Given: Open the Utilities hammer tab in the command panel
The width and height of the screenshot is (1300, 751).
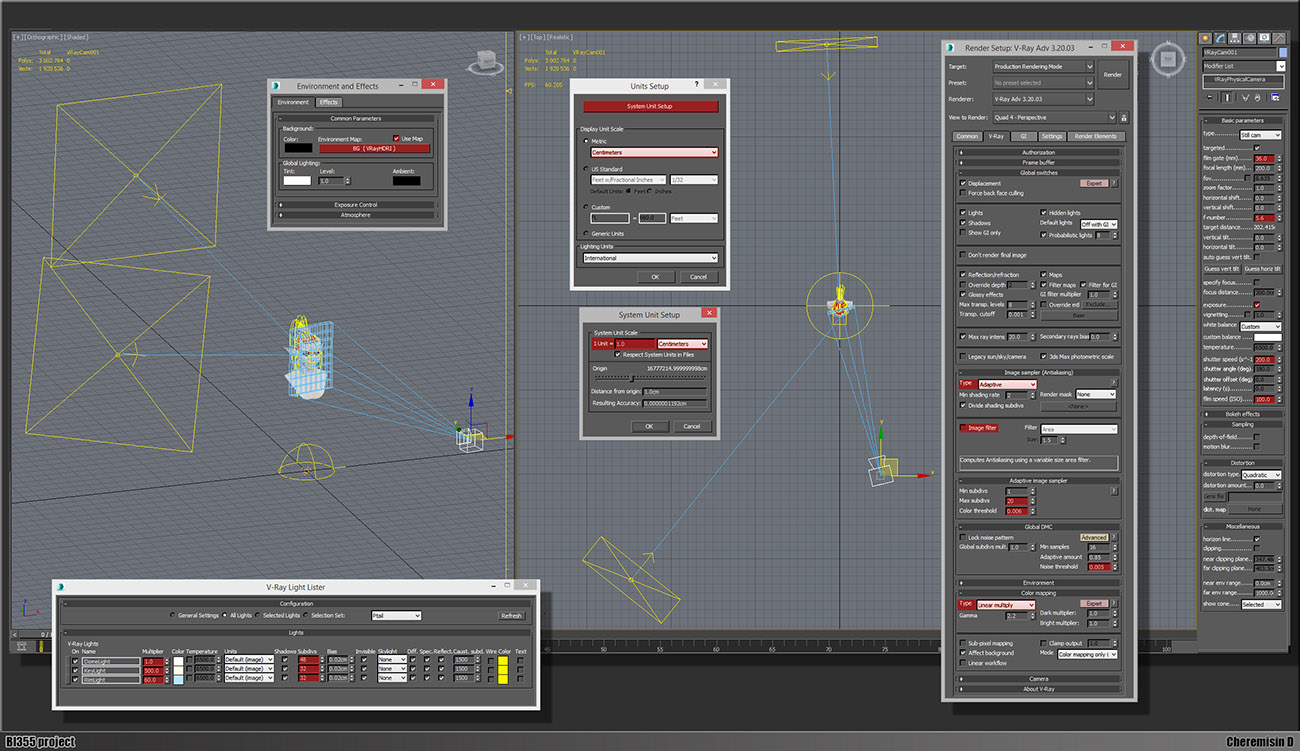Looking at the screenshot, I should pyautogui.click(x=1279, y=38).
